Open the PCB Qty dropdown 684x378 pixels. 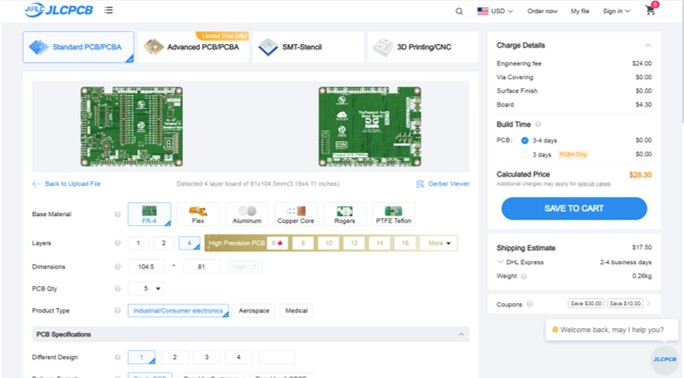tap(146, 289)
